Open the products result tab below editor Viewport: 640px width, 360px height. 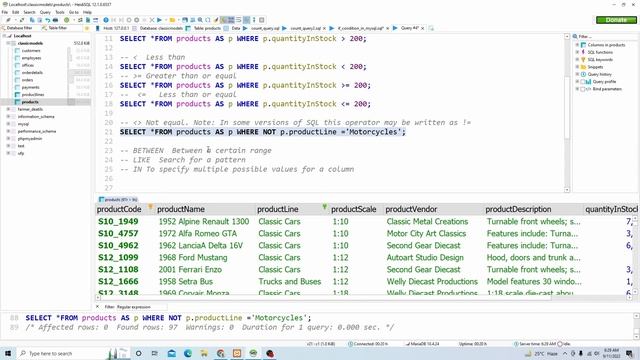118,200
